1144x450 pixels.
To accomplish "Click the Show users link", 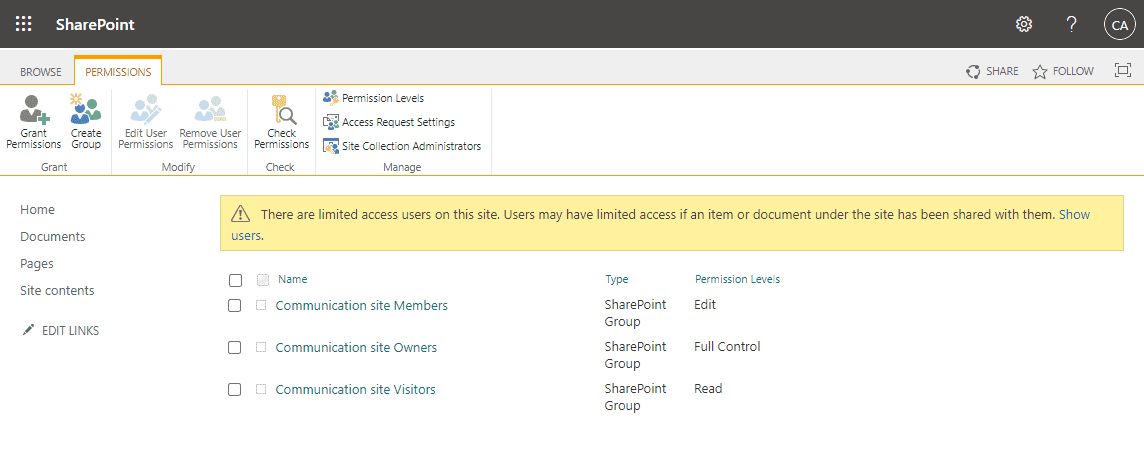I will point(1075,214).
